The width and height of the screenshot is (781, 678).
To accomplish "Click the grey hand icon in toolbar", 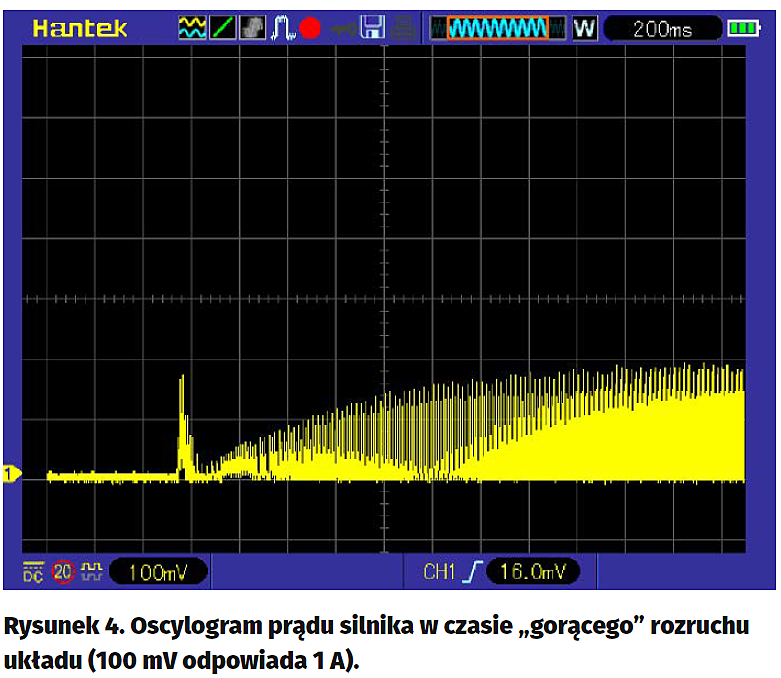I will coord(253,28).
